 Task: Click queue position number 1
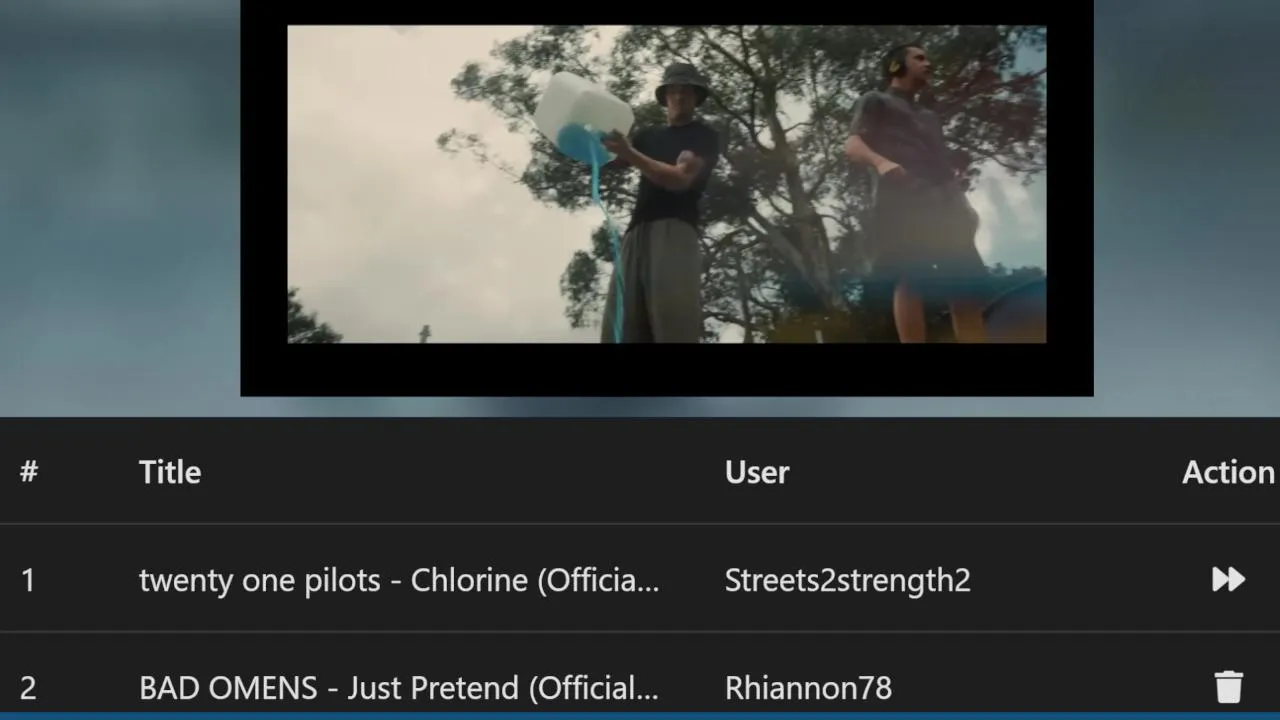[28, 580]
